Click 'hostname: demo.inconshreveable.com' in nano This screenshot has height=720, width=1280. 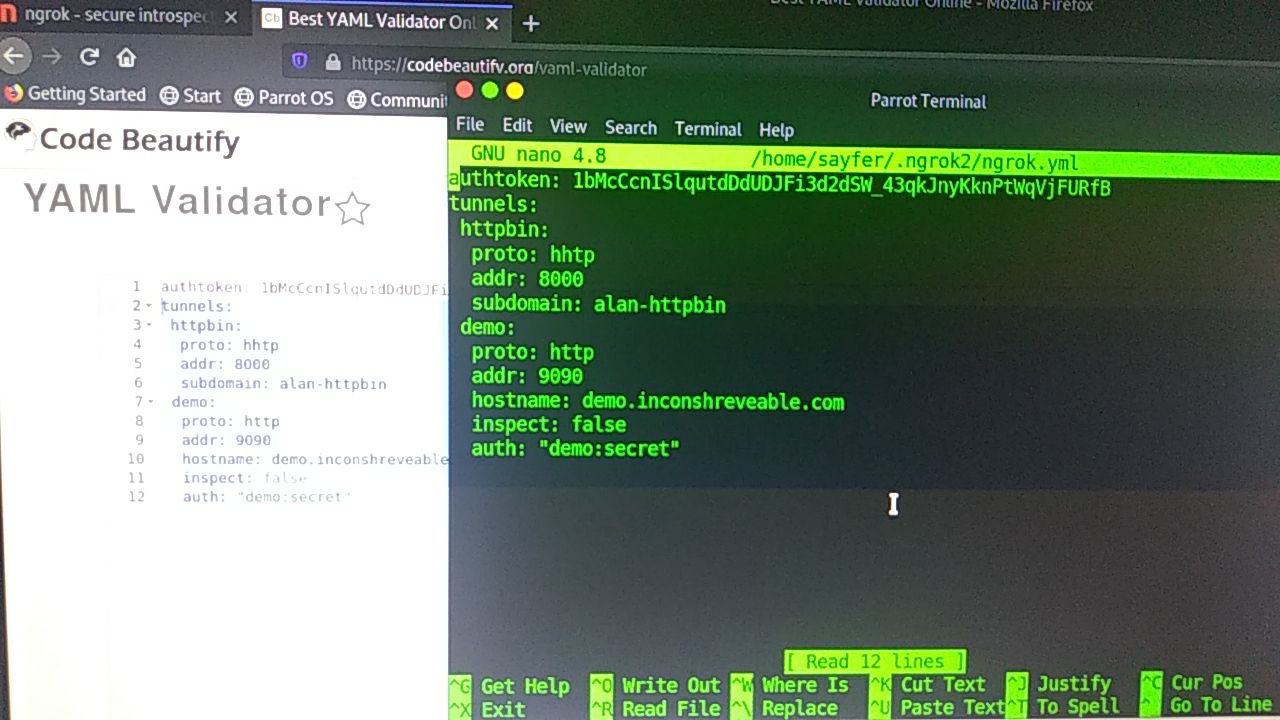[x=657, y=401]
